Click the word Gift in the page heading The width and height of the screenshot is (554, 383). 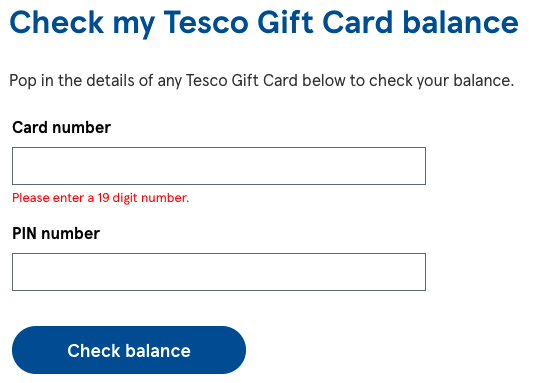[x=285, y=23]
